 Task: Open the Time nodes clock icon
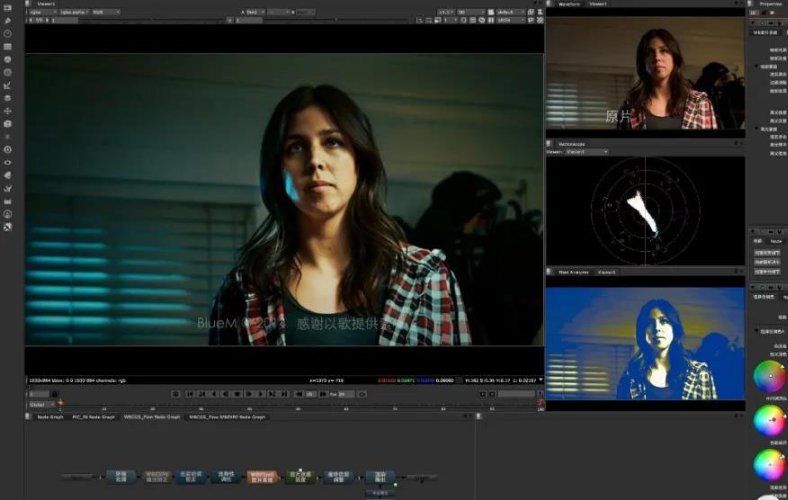pyautogui.click(x=8, y=34)
